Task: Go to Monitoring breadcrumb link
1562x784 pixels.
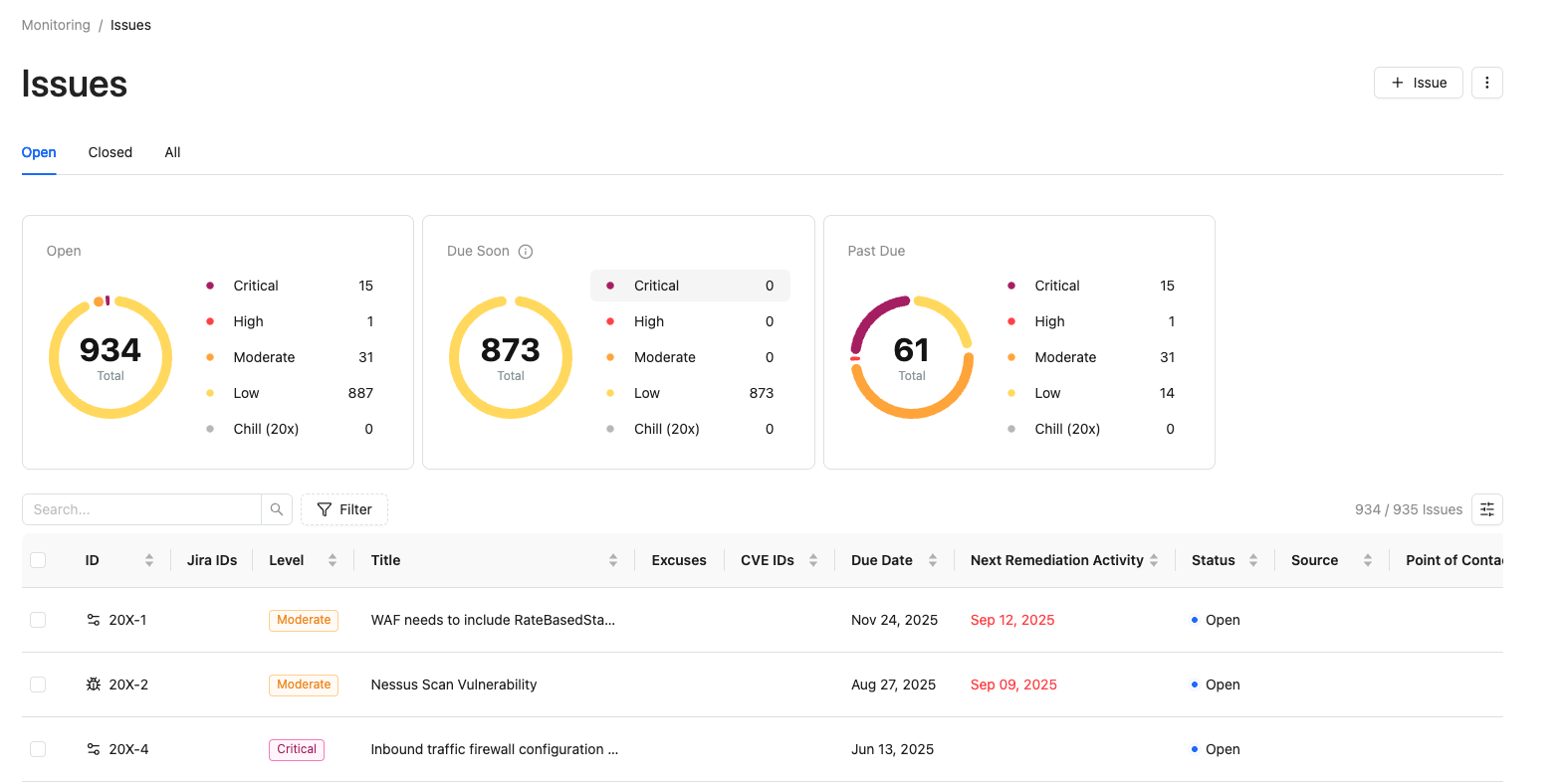Action: pos(56,25)
